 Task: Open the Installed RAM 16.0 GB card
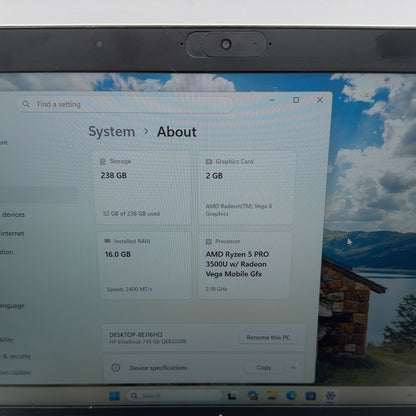point(145,265)
